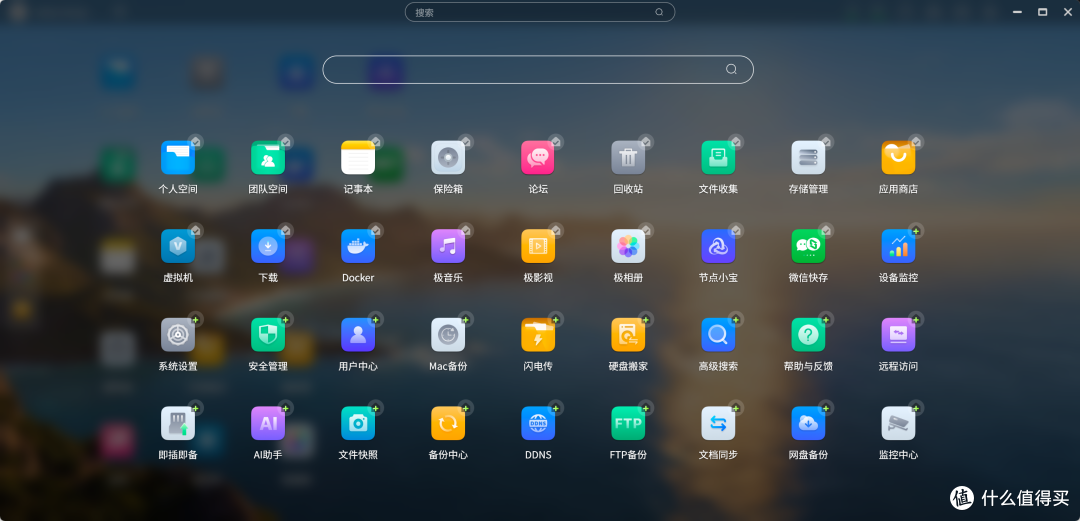The width and height of the screenshot is (1080, 521).
Task: Launch the 极相册 photo album
Action: pyautogui.click(x=628, y=246)
